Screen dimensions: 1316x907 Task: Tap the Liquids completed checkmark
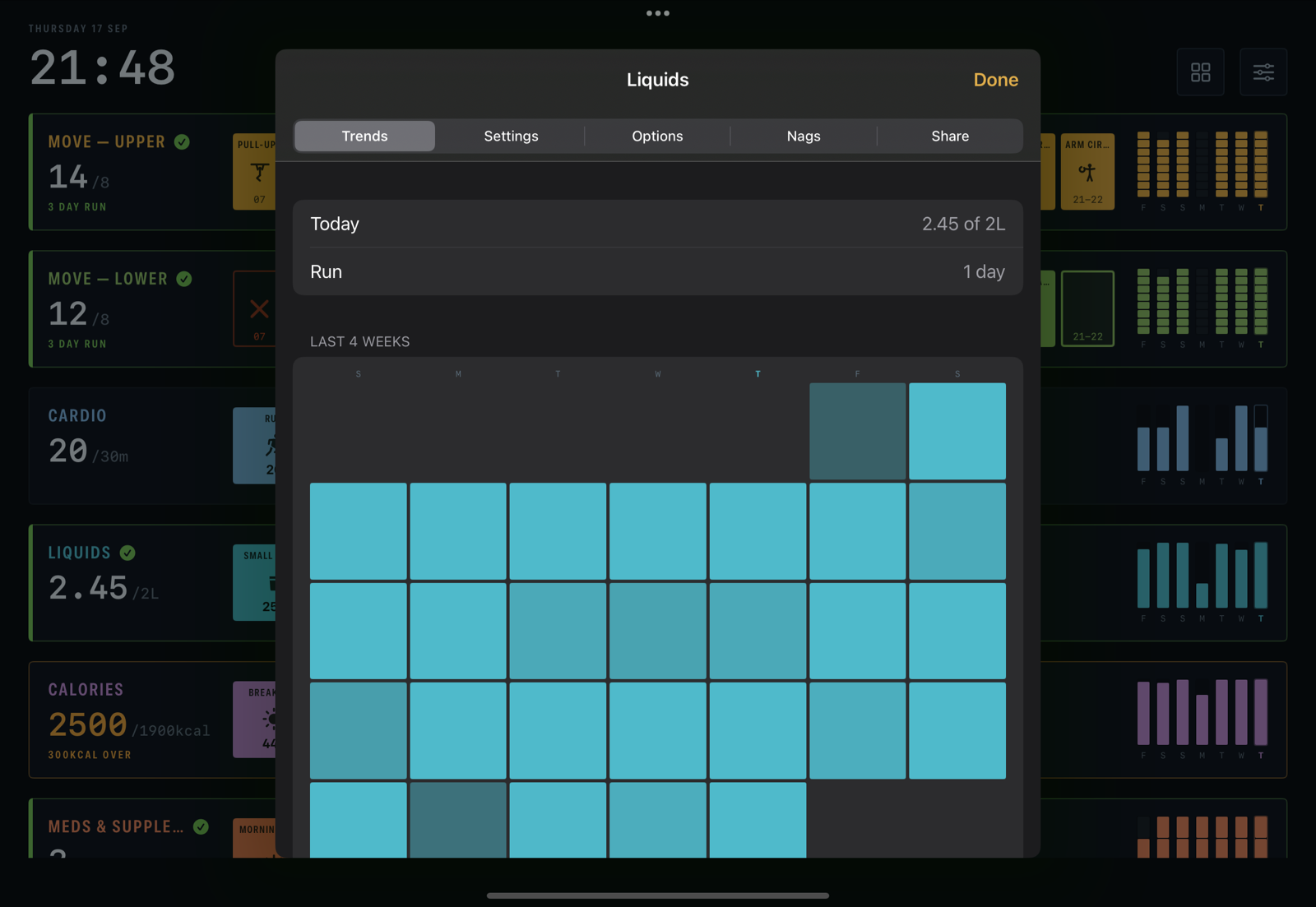click(127, 553)
